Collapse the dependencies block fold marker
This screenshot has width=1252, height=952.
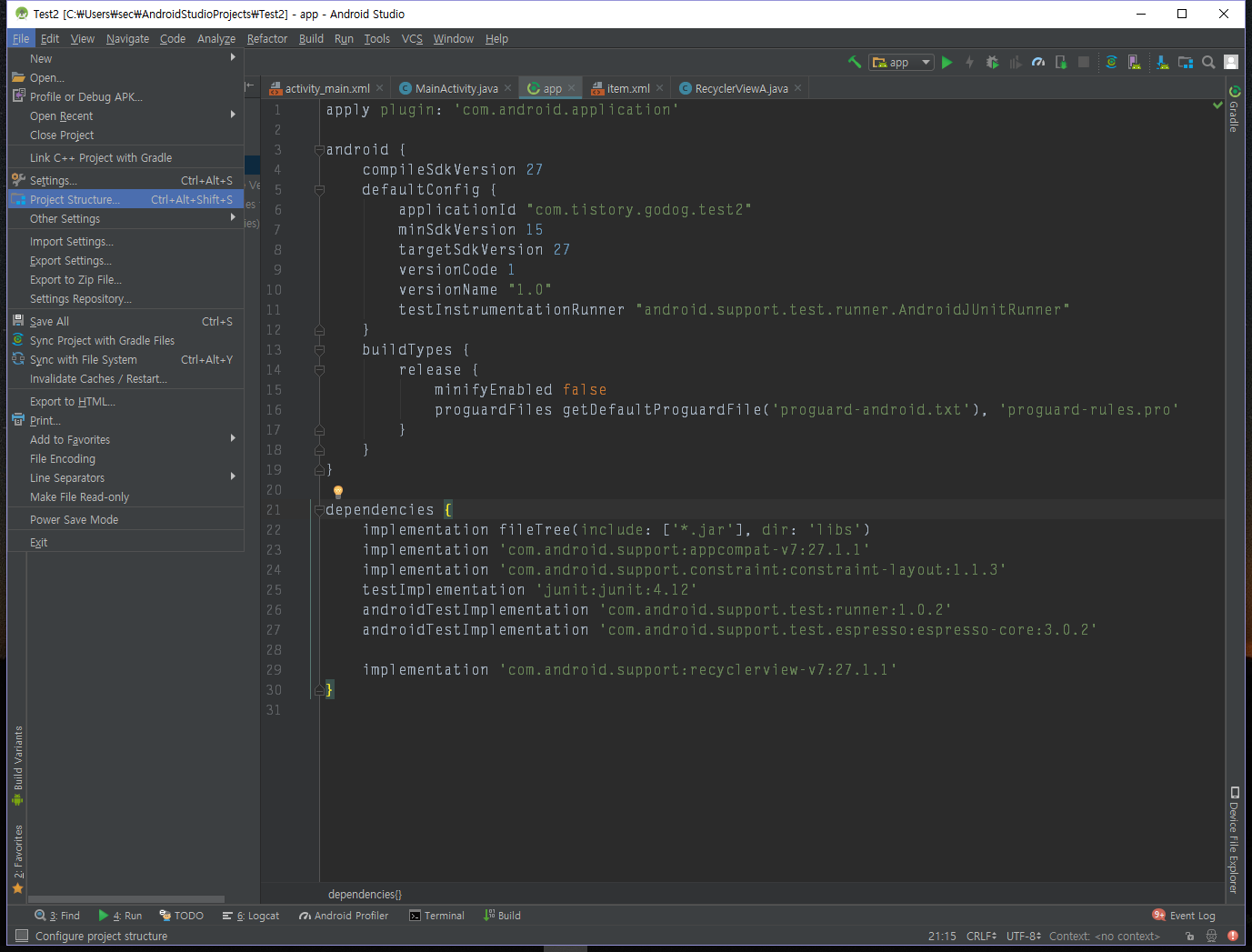[x=319, y=510]
